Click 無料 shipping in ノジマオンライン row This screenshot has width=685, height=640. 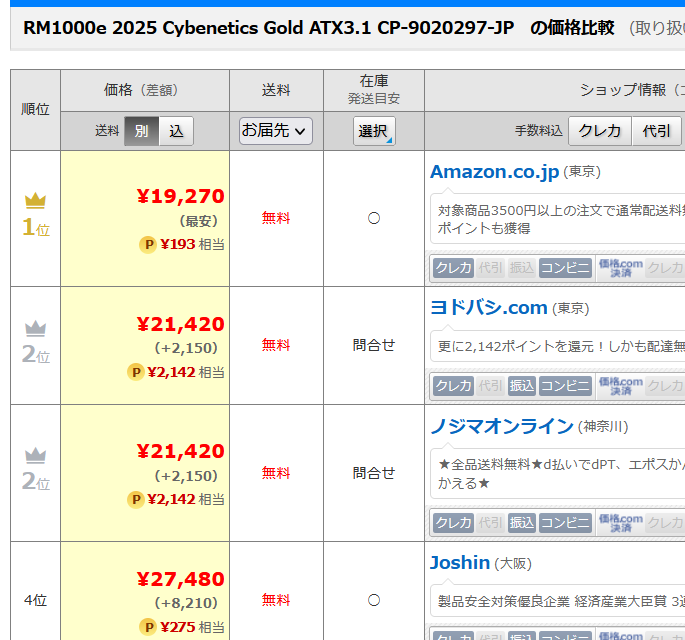coord(276,473)
